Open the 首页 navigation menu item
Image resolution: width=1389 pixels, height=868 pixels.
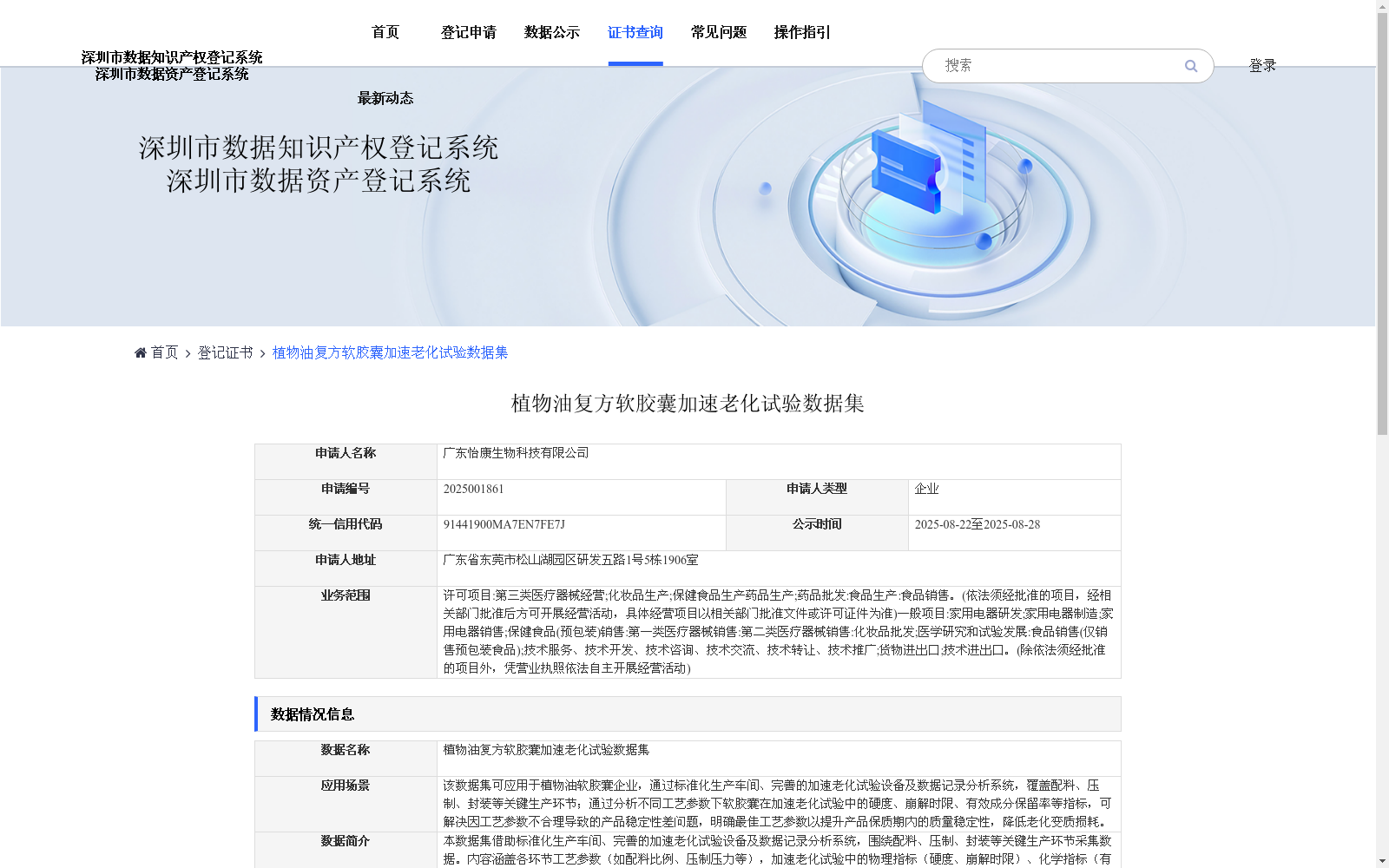[x=385, y=32]
